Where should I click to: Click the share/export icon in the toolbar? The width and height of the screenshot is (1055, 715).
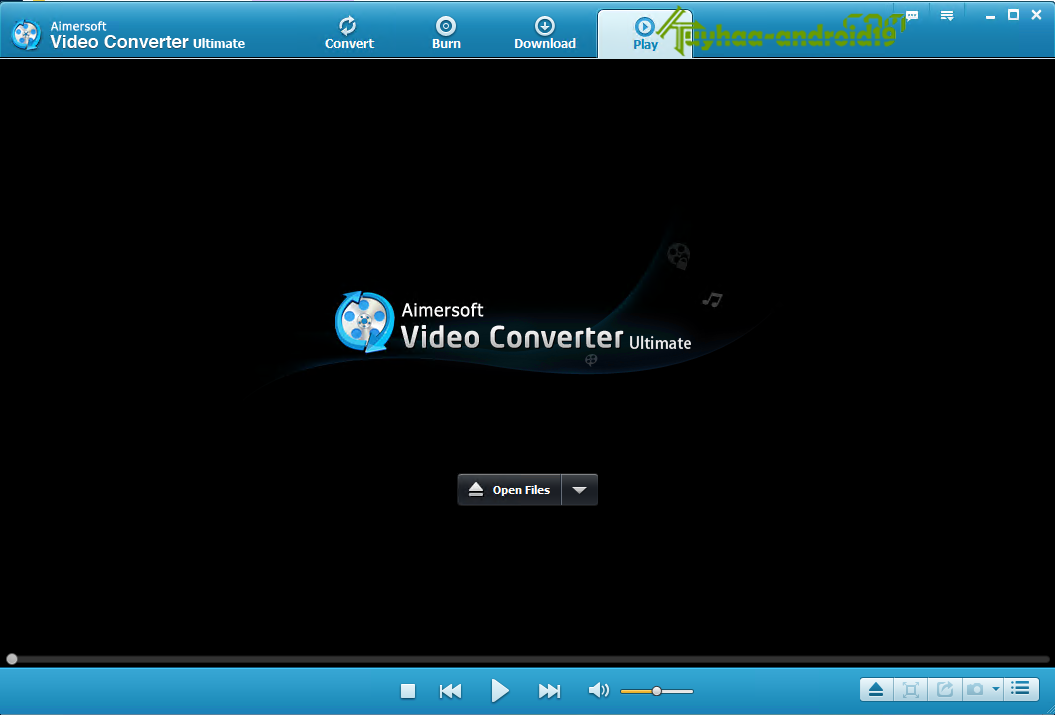pyautogui.click(x=945, y=689)
